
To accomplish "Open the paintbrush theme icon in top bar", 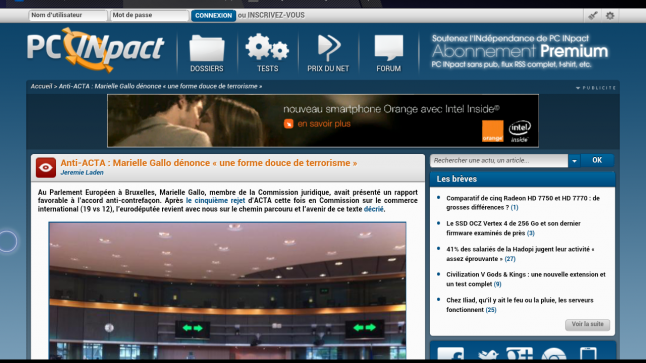I will point(593,16).
